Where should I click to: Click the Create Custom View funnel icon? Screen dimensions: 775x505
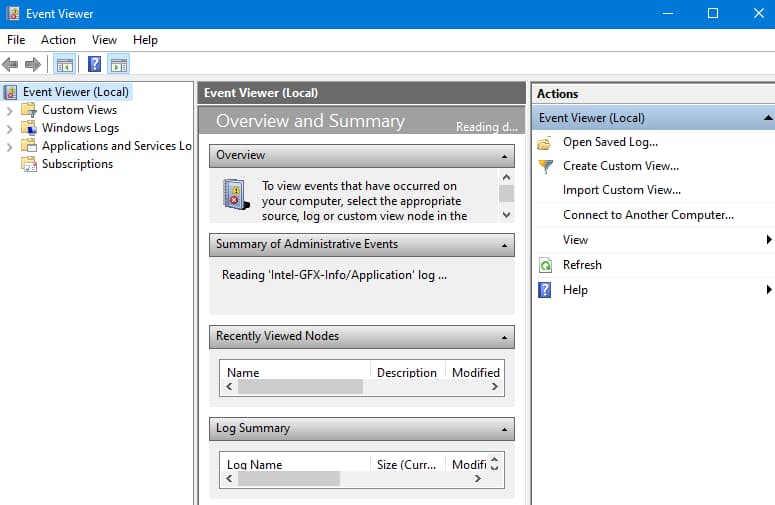point(545,167)
